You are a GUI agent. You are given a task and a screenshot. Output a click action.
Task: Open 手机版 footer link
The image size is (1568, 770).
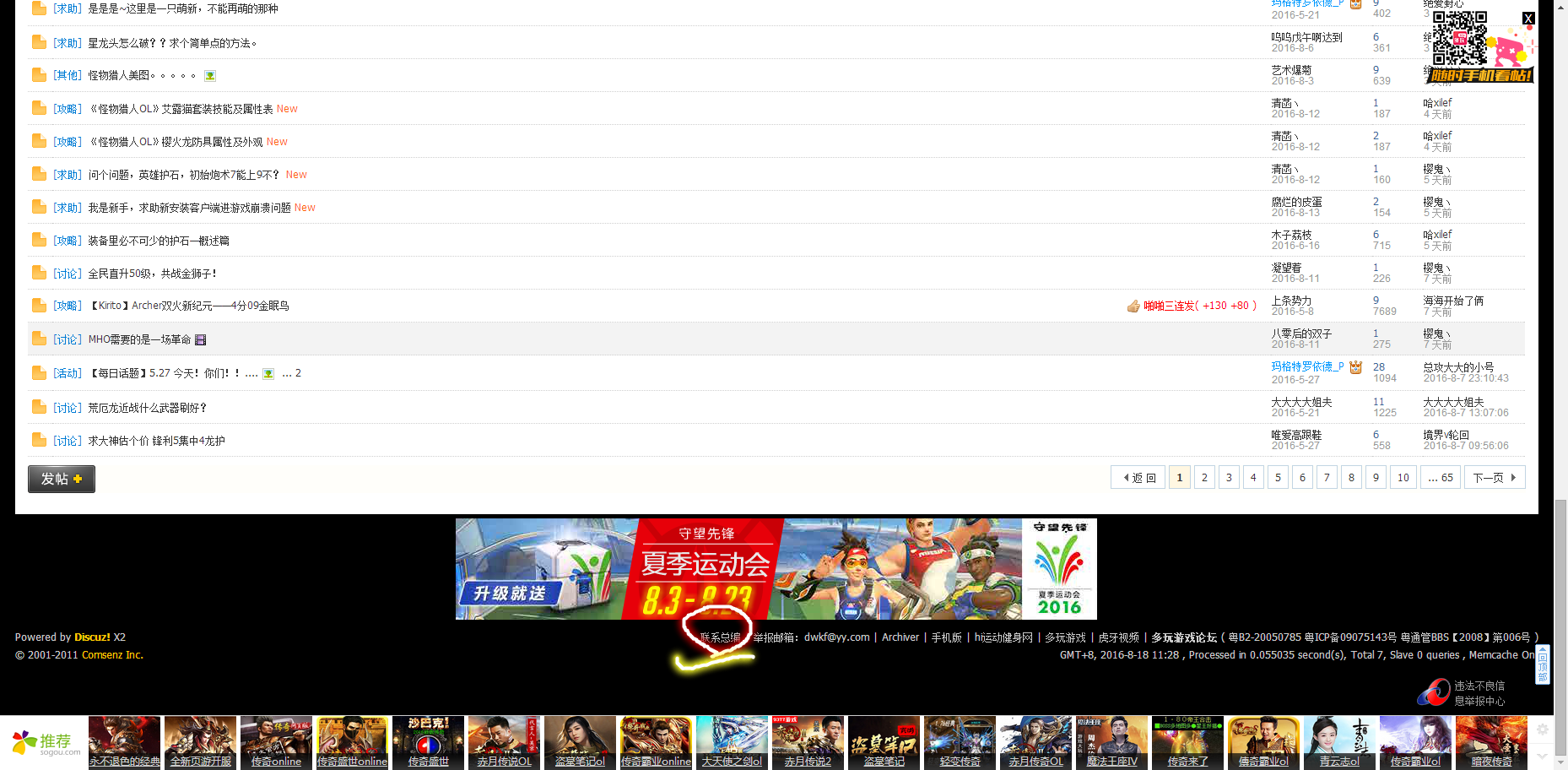947,637
